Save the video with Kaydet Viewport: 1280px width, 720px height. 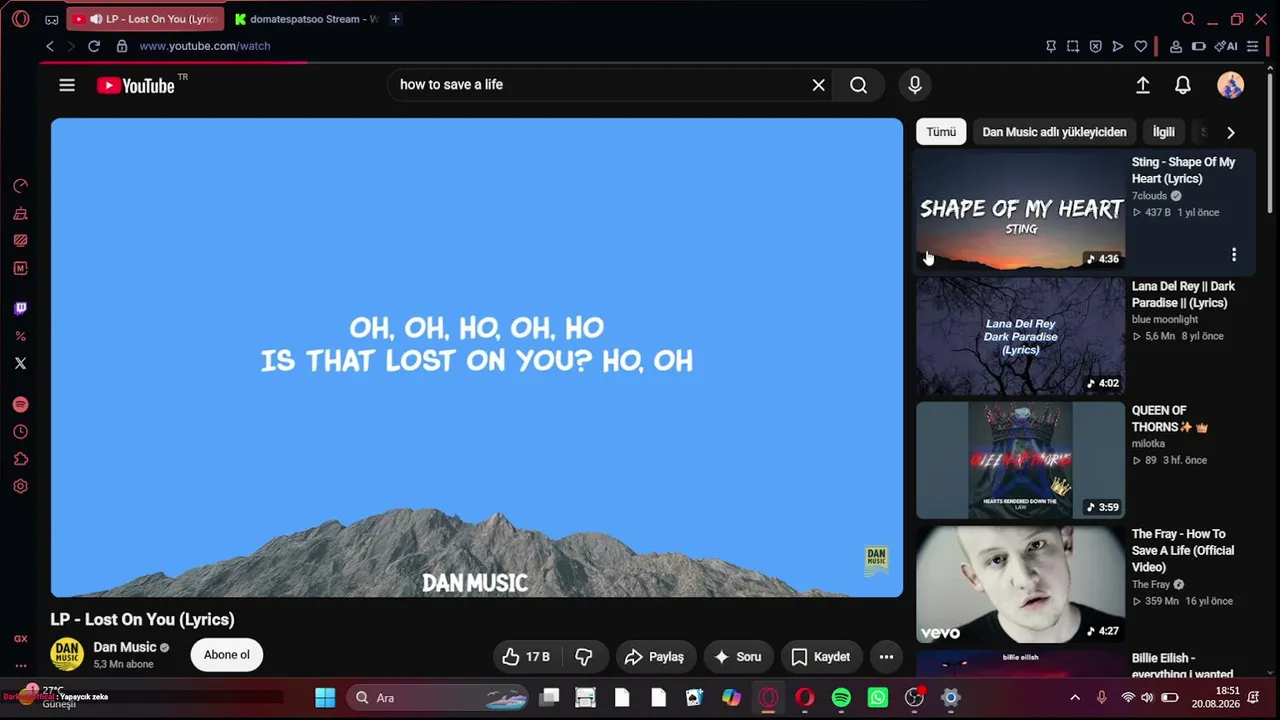pyautogui.click(x=821, y=657)
